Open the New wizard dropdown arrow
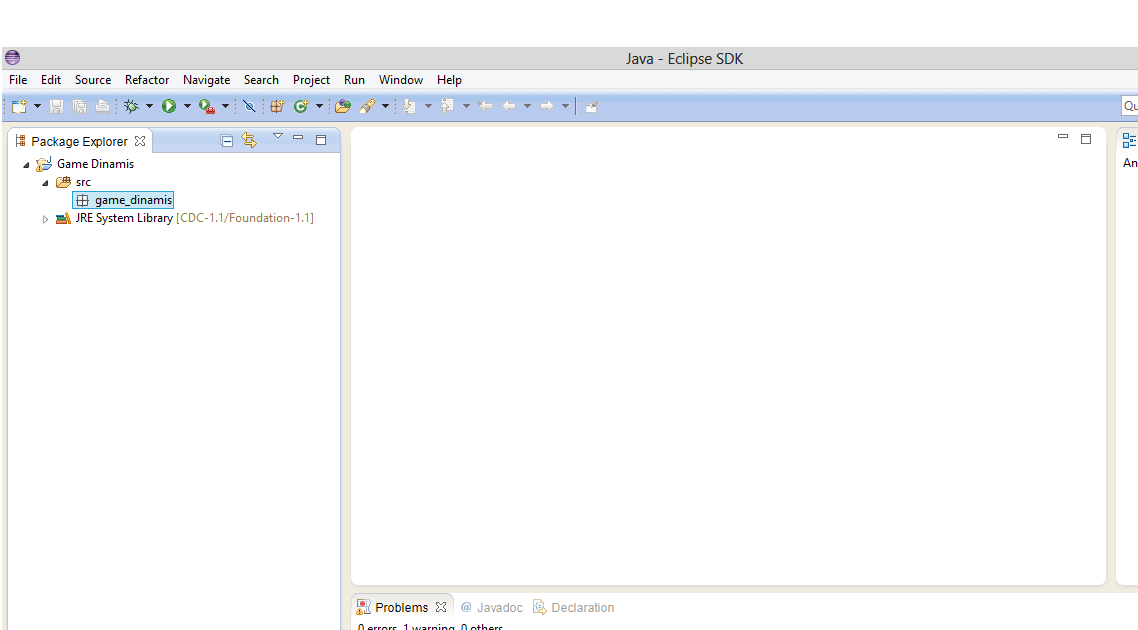Viewport: 1138px width, 630px height. click(37, 107)
